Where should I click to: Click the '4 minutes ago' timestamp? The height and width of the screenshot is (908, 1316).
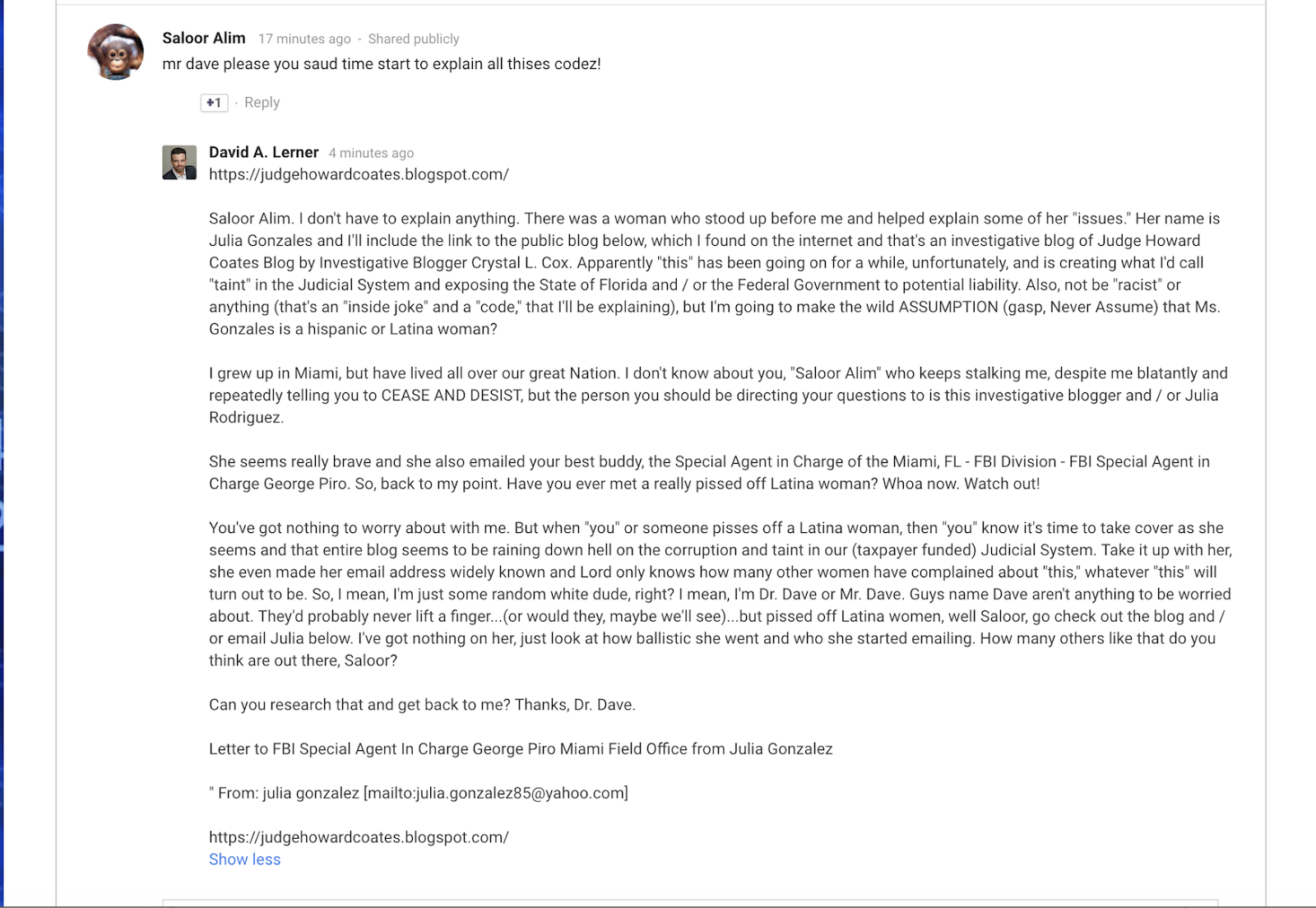pos(371,153)
